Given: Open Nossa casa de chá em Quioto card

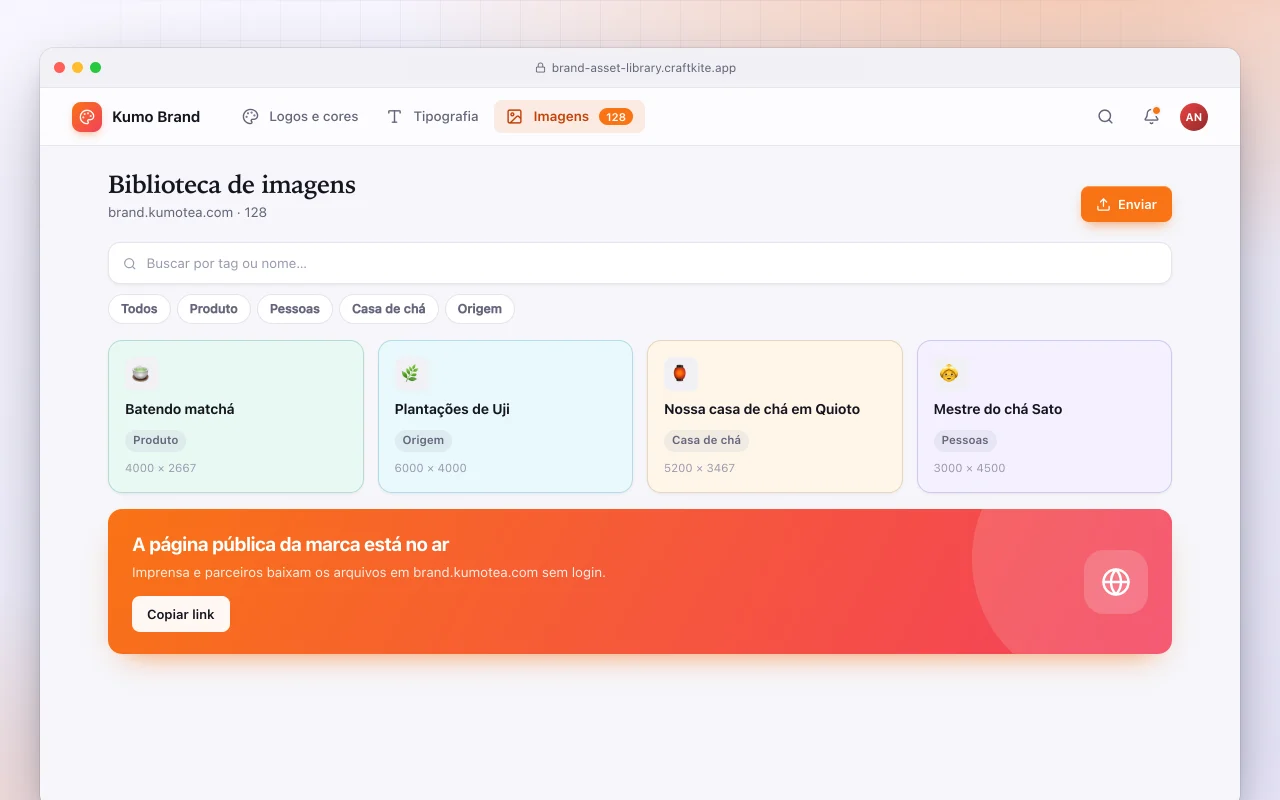Looking at the screenshot, I should (775, 417).
